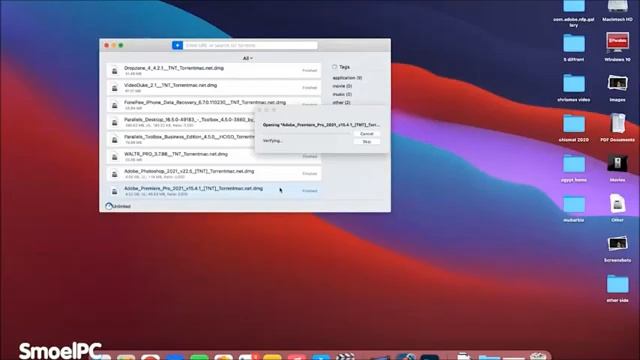
Task: Click the file icon of the VideoDuke download
Action: coord(115,88)
